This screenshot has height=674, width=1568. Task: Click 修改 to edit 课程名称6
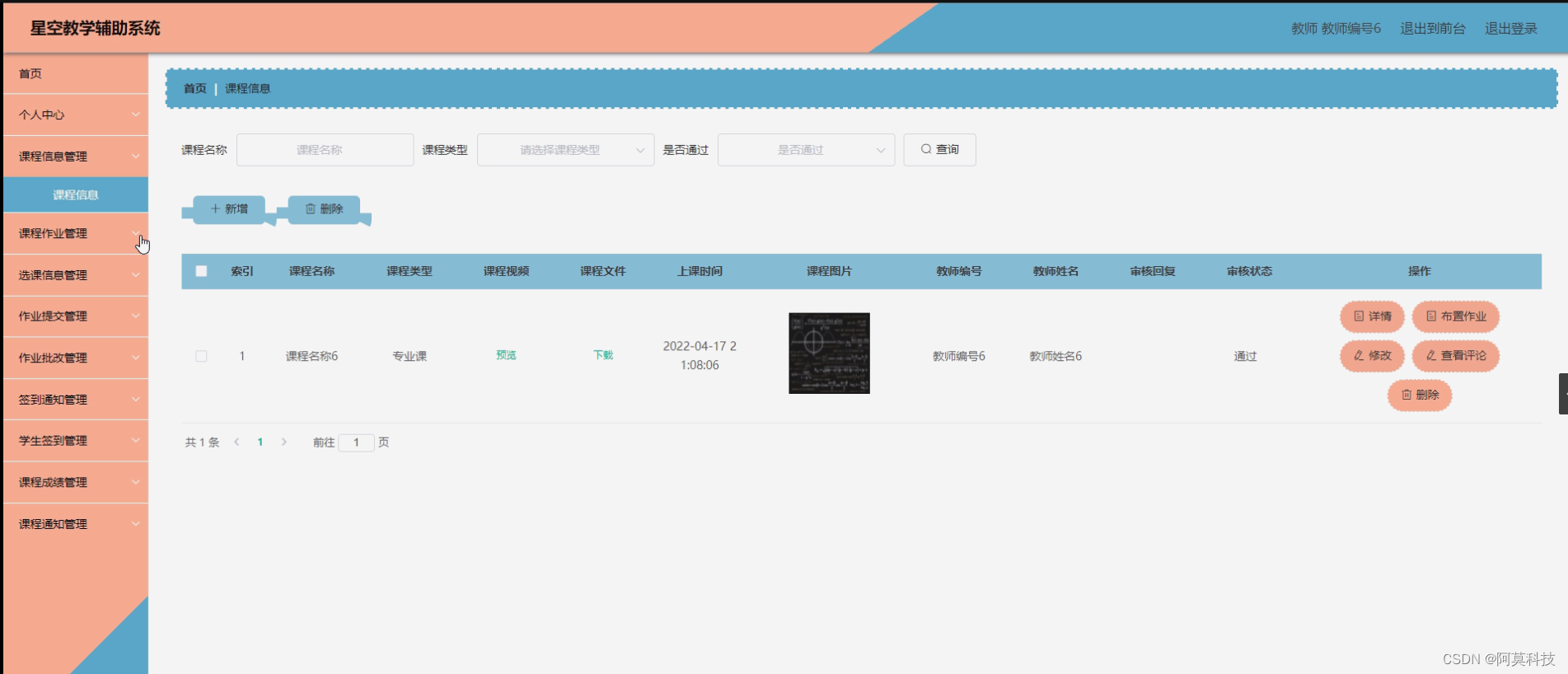point(1372,356)
